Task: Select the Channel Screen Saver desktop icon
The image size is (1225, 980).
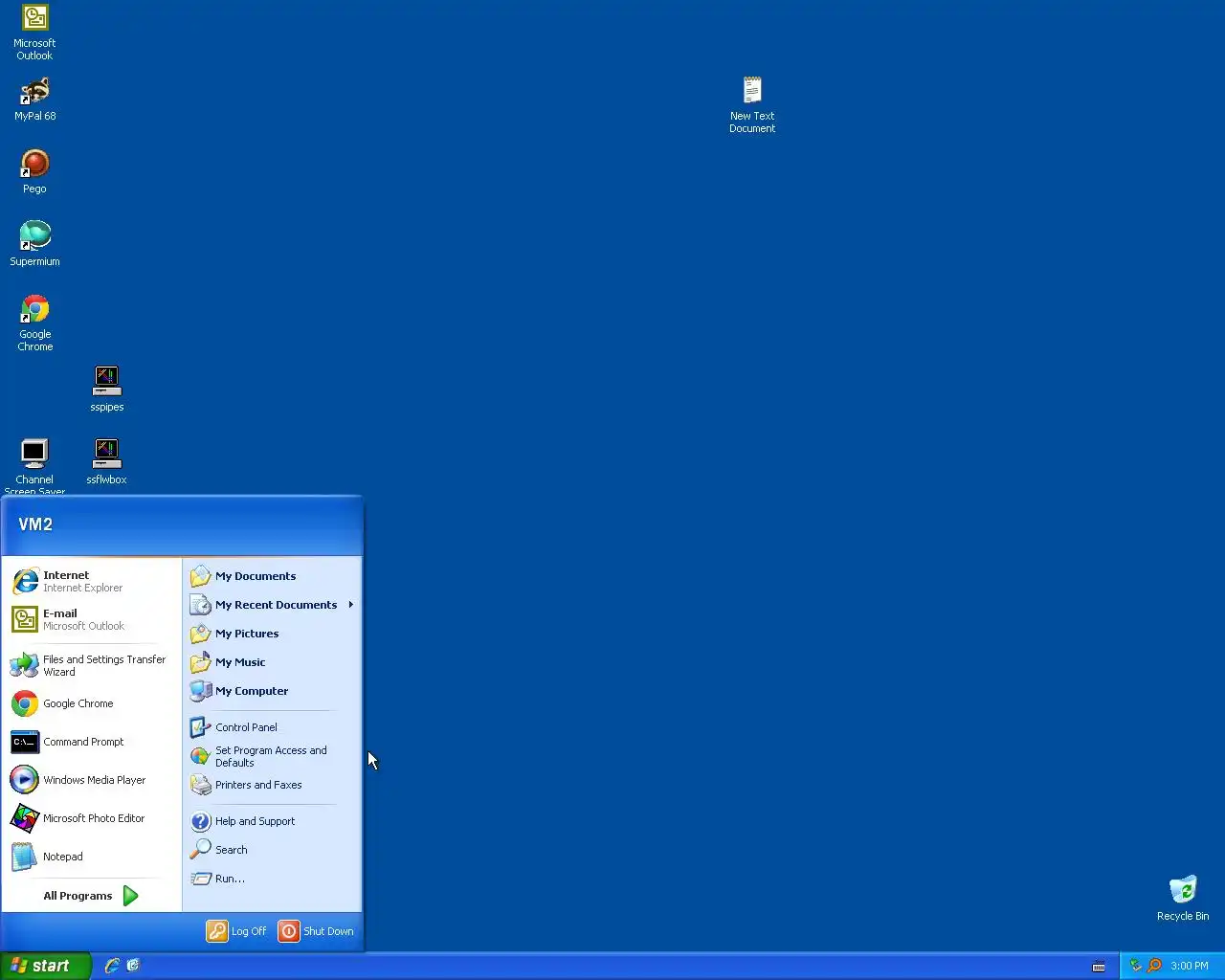Action: (34, 467)
